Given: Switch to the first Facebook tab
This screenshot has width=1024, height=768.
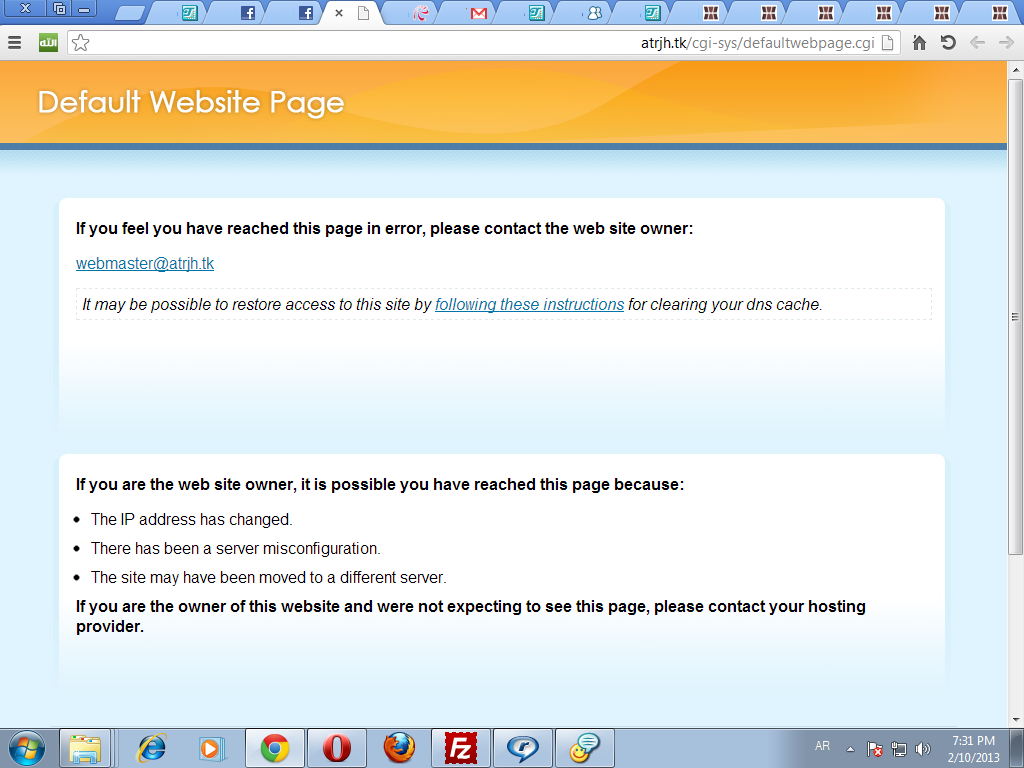Looking at the screenshot, I should pyautogui.click(x=248, y=12).
